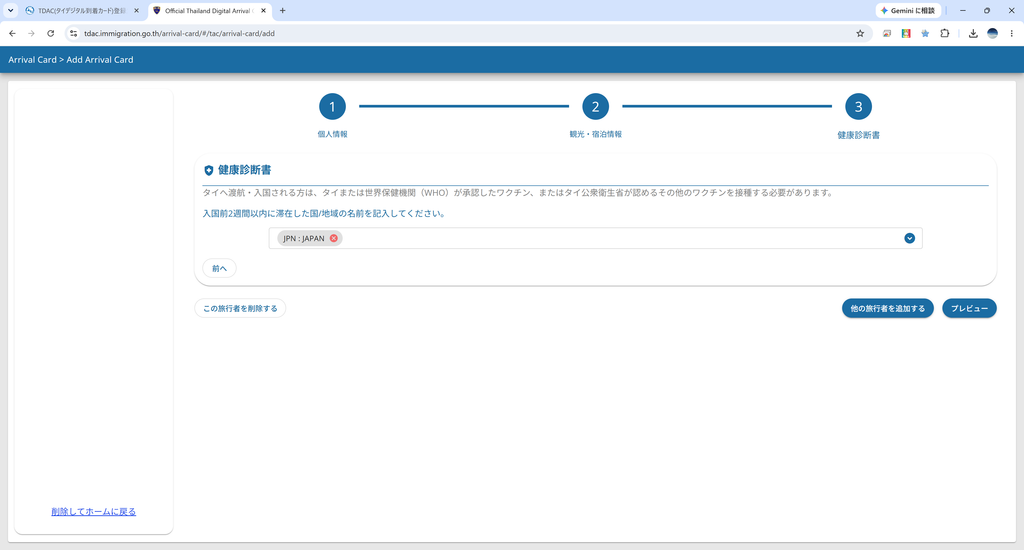
Task: Go to step 2 travel and accommodation circle
Action: 595,106
